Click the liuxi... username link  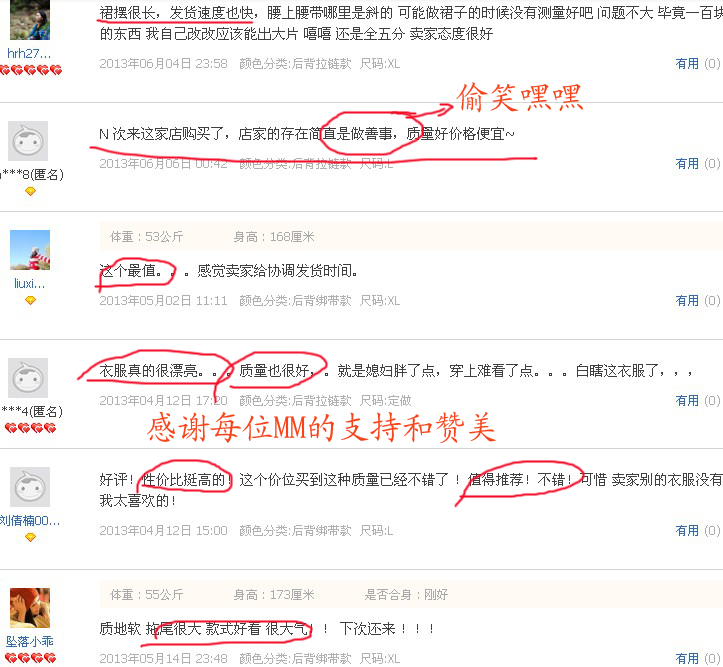coord(30,283)
